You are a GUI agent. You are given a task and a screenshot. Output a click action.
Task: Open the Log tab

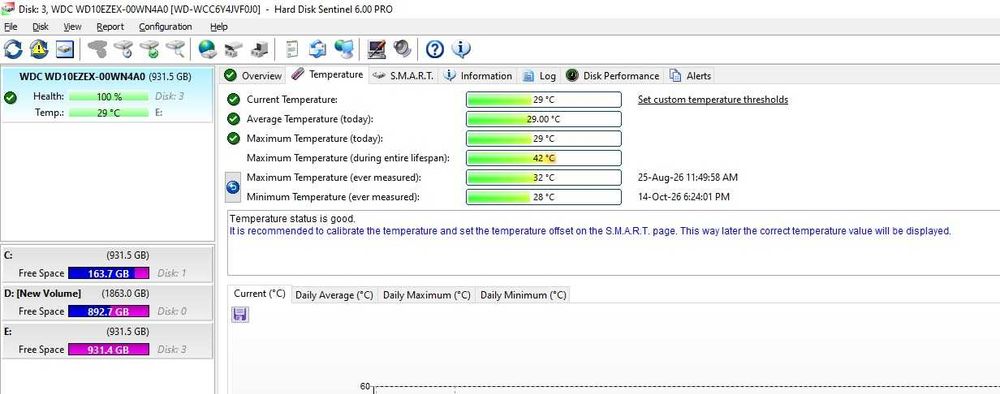click(540, 76)
